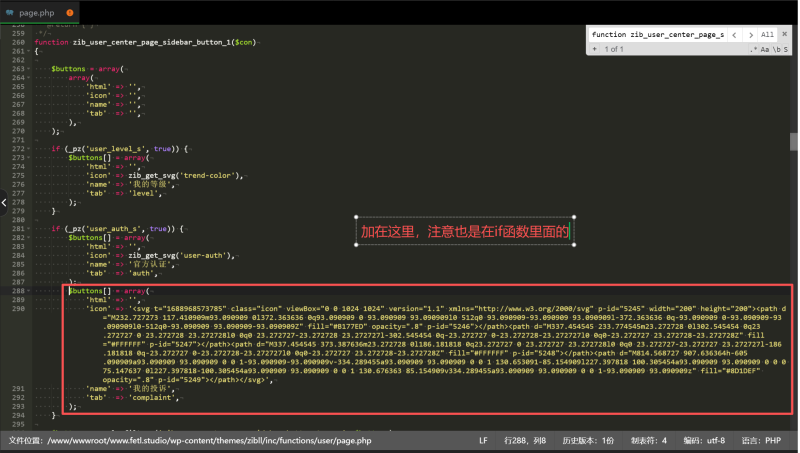Go to next search match
The height and width of the screenshot is (453, 800).
coord(750,34)
